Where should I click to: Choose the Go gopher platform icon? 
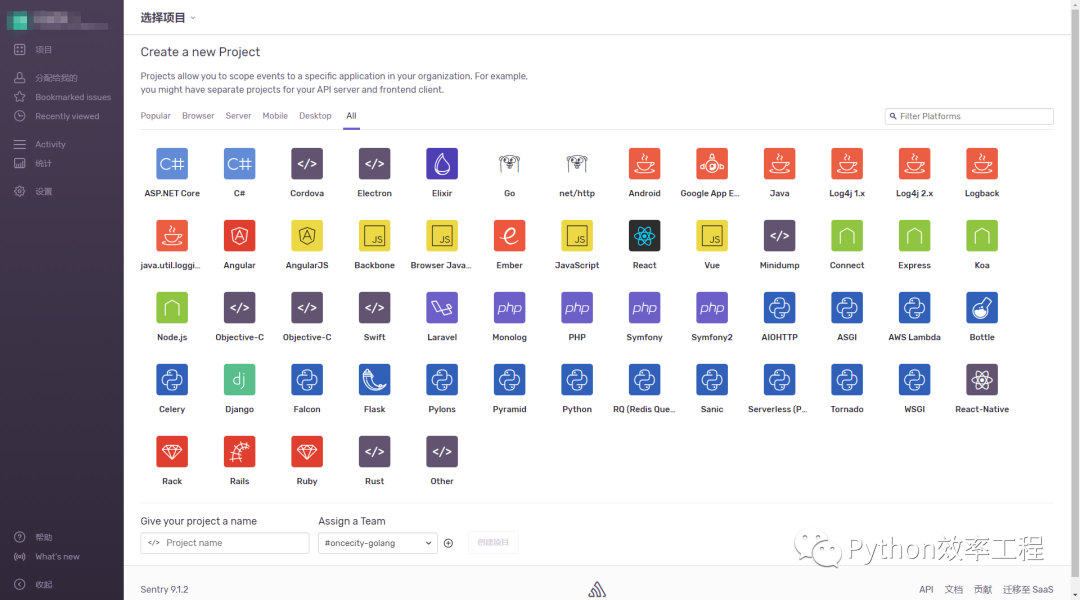tap(509, 164)
